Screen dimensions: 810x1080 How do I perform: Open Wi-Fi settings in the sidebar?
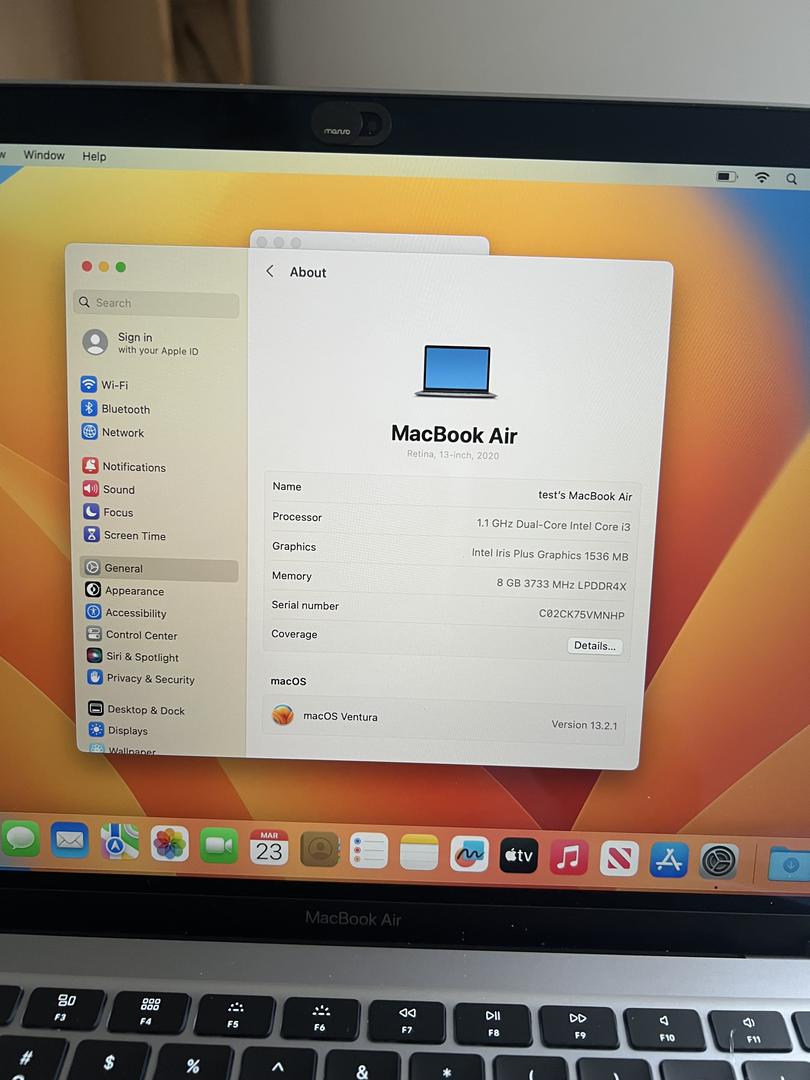105,384
